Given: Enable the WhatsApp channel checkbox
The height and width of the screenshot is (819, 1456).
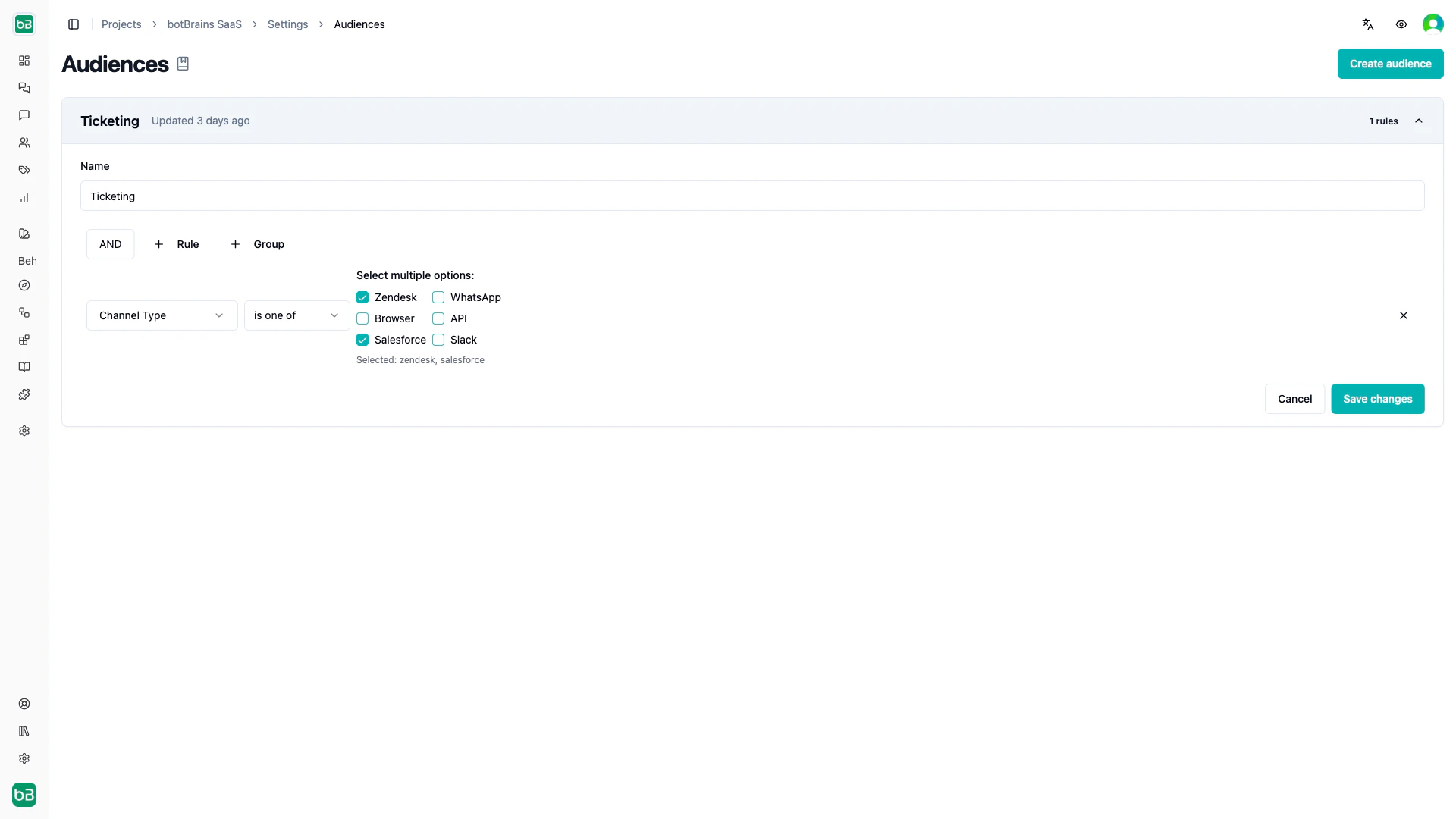Looking at the screenshot, I should (x=438, y=297).
